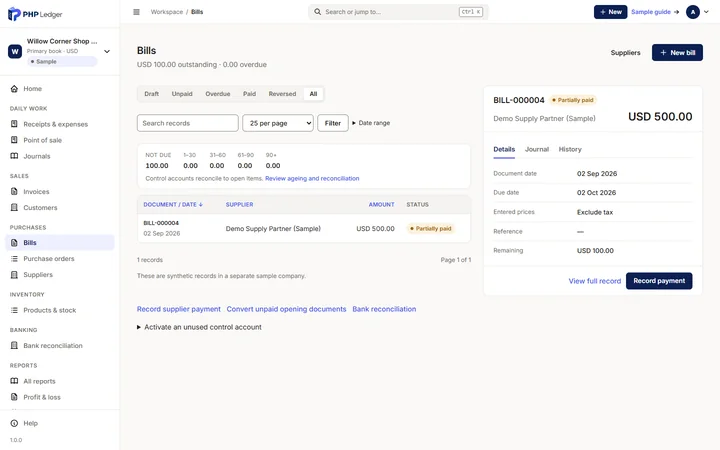This screenshot has width=720, height=450.
Task: Open the Bank reconciliation link below table
Action: [x=384, y=309]
